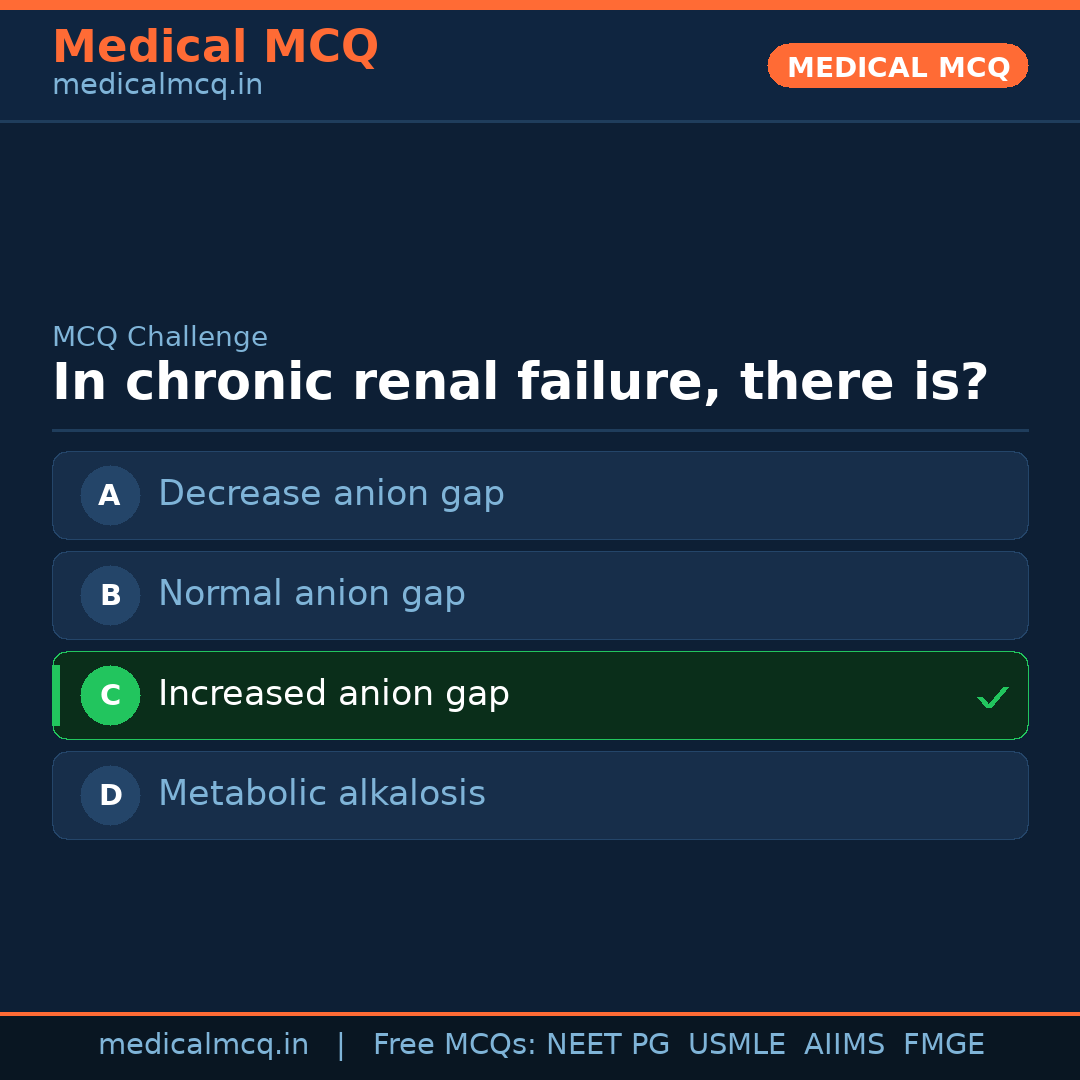Visit medicalmcq.in link under the header title

(x=157, y=86)
